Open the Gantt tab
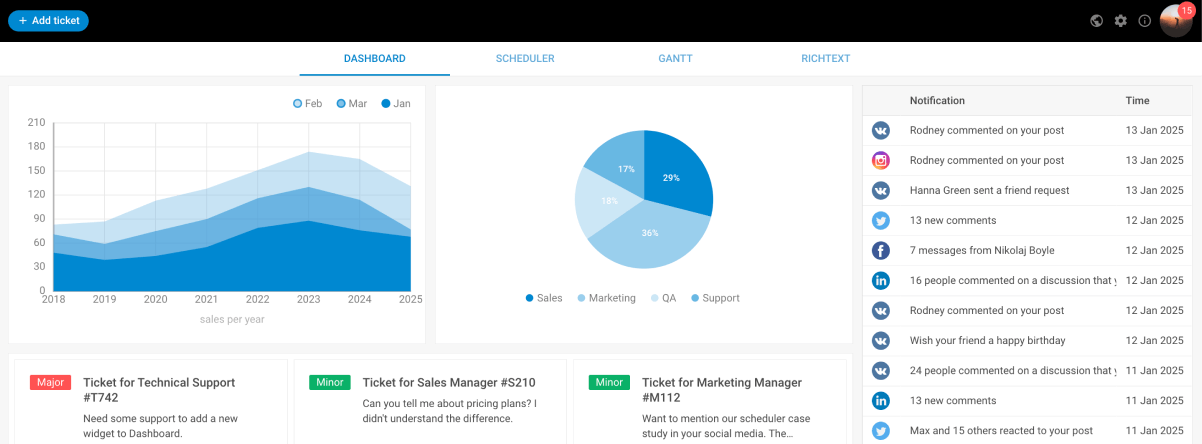The height and width of the screenshot is (444, 1202). [x=675, y=59]
